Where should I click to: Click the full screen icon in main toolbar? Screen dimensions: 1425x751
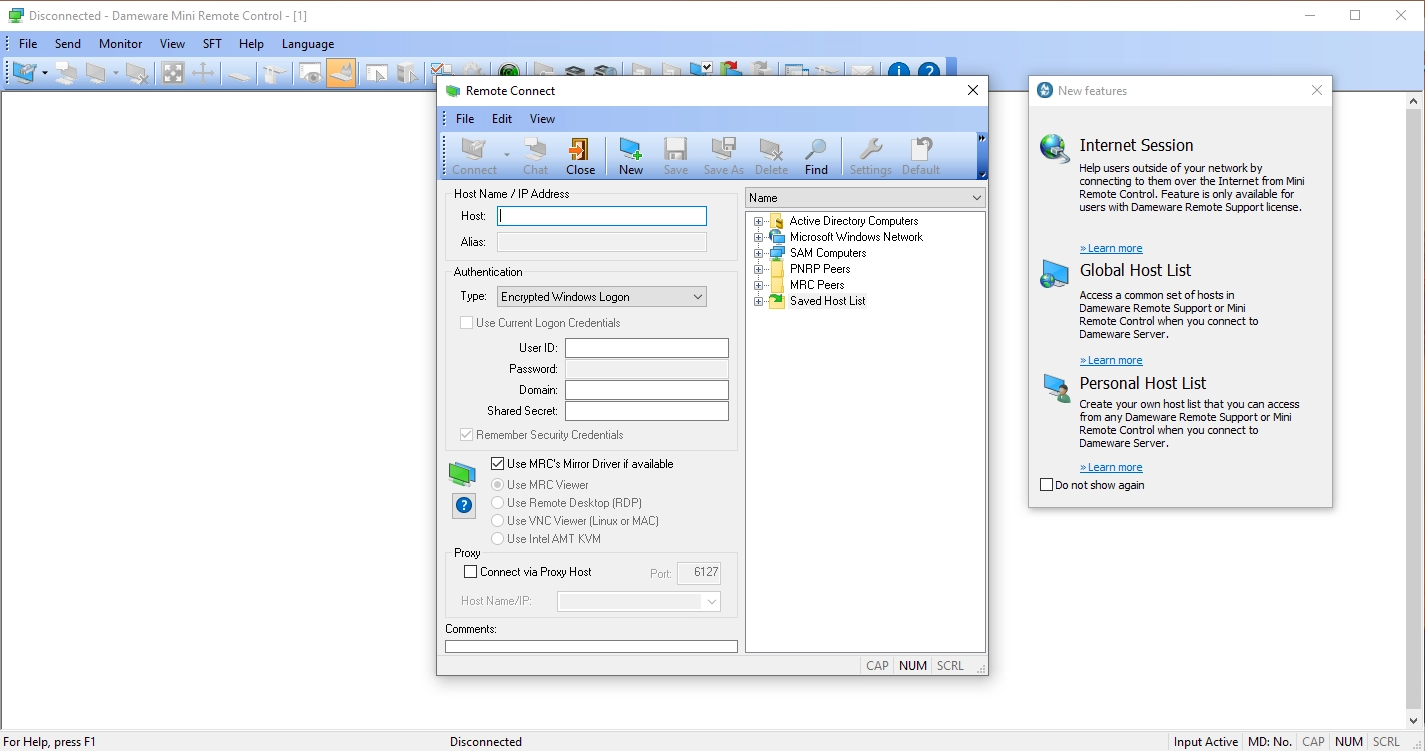pos(173,73)
